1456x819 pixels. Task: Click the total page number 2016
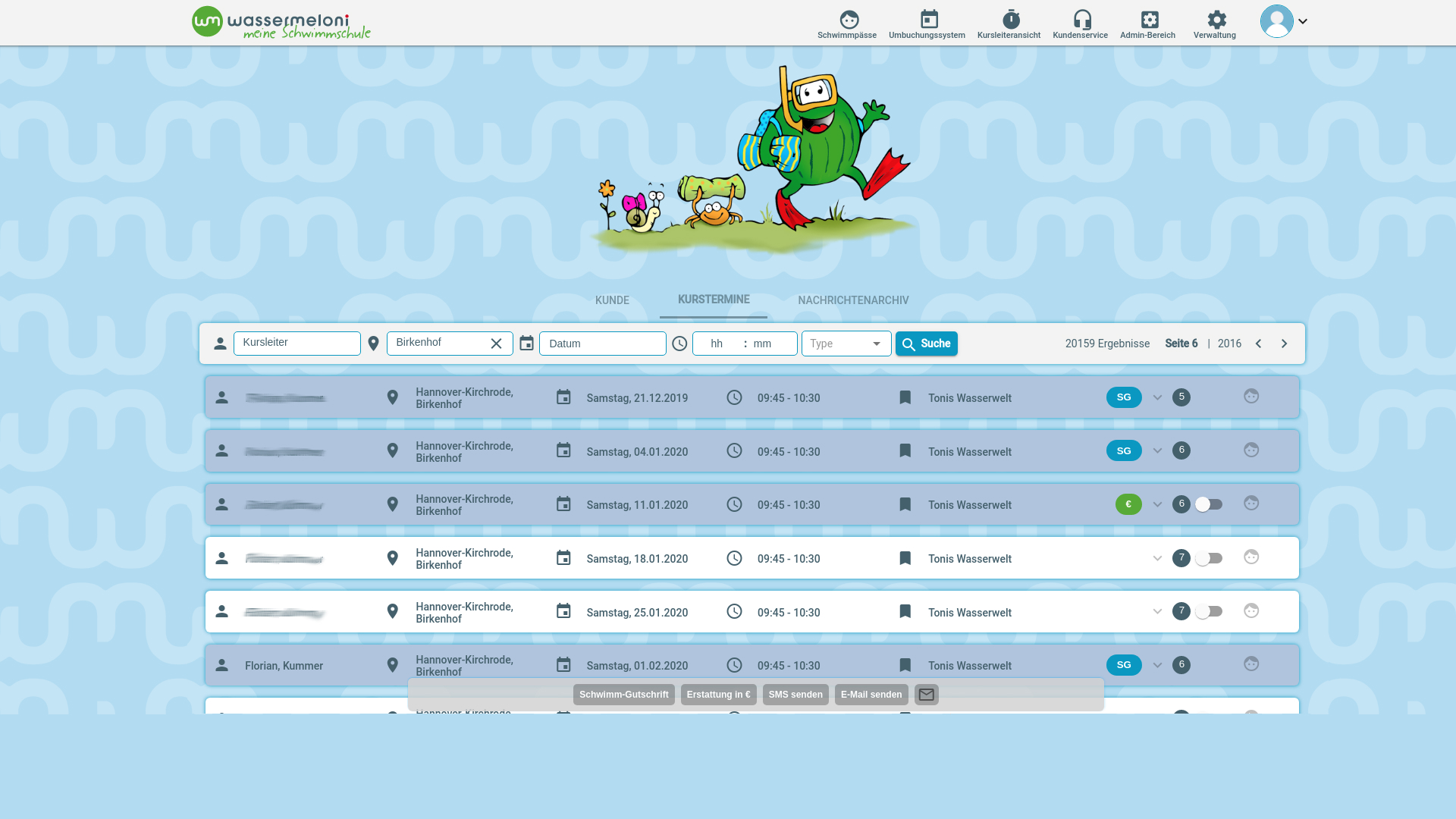1229,344
